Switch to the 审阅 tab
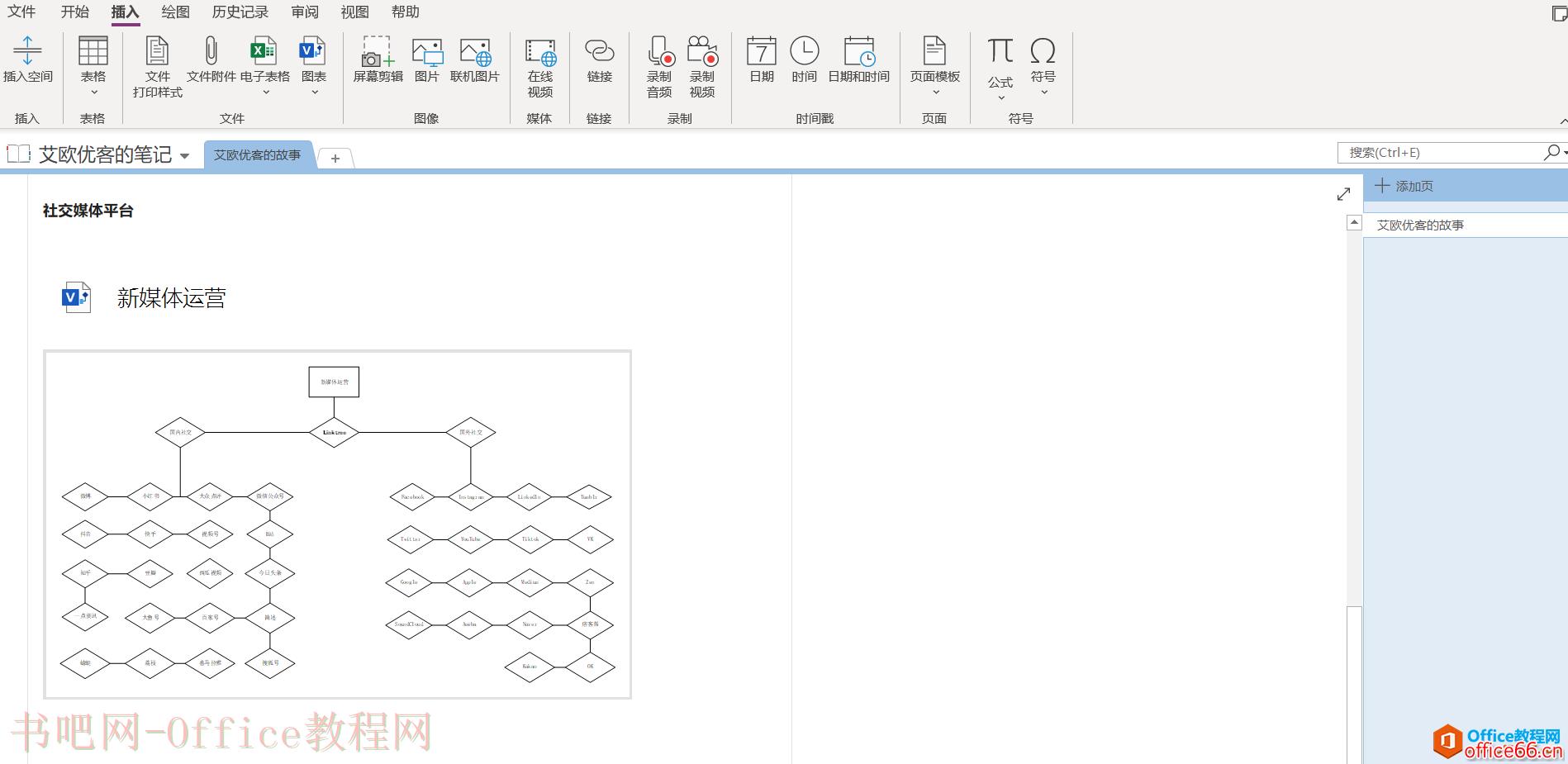 (305, 12)
